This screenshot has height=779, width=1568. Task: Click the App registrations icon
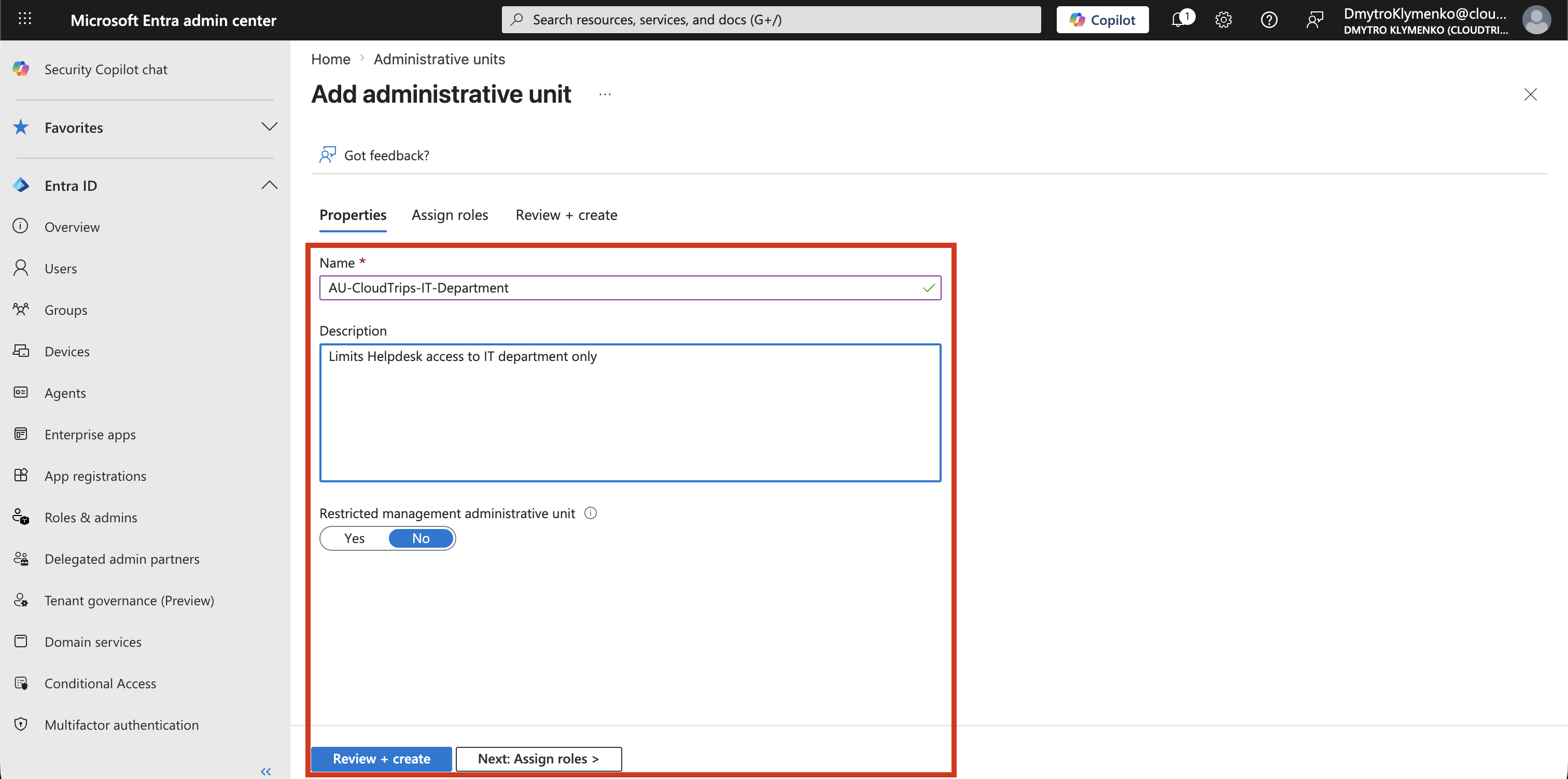[x=21, y=475]
